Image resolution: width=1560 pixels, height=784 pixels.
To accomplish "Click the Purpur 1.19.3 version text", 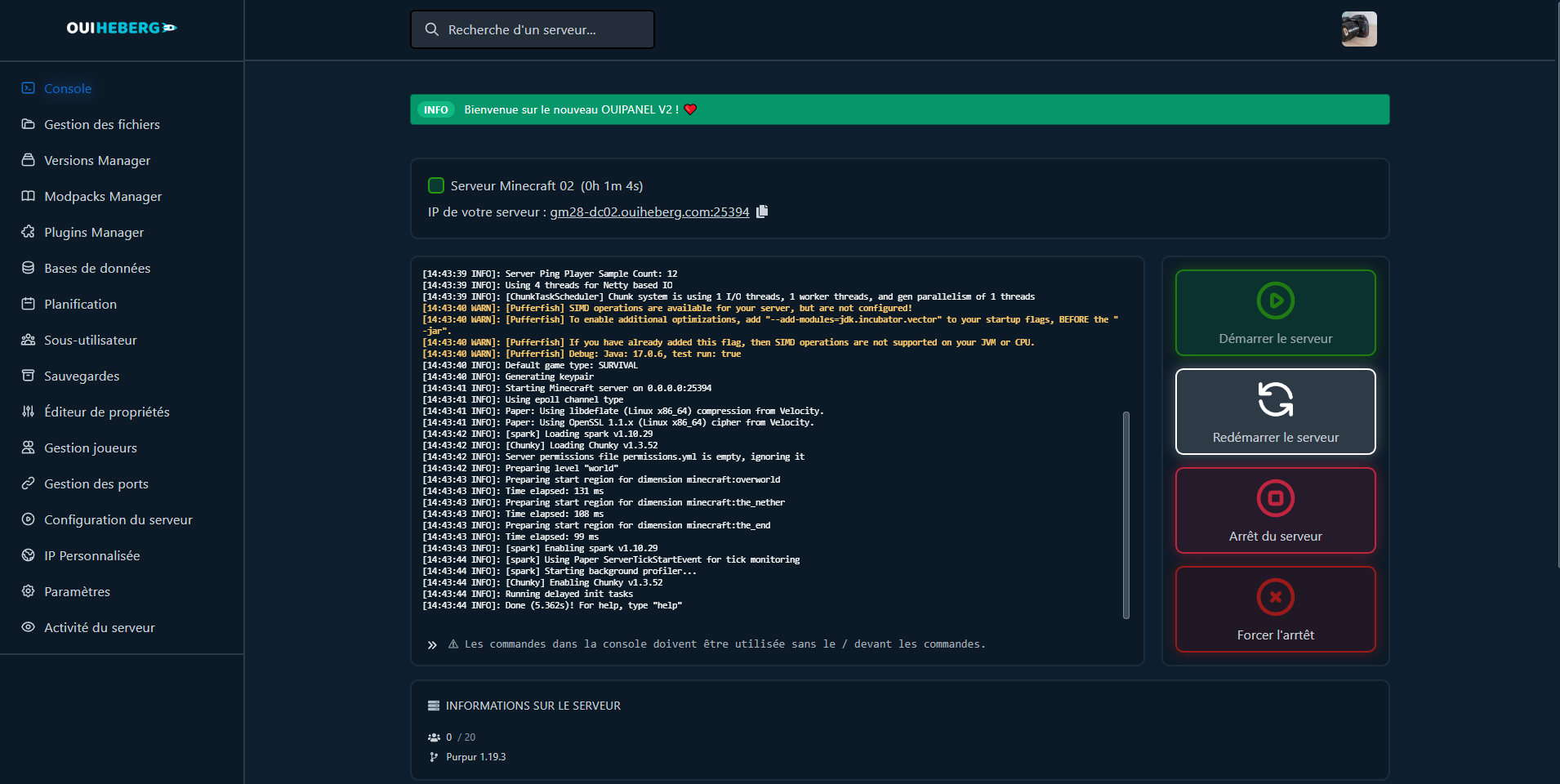I will pyautogui.click(x=476, y=757).
